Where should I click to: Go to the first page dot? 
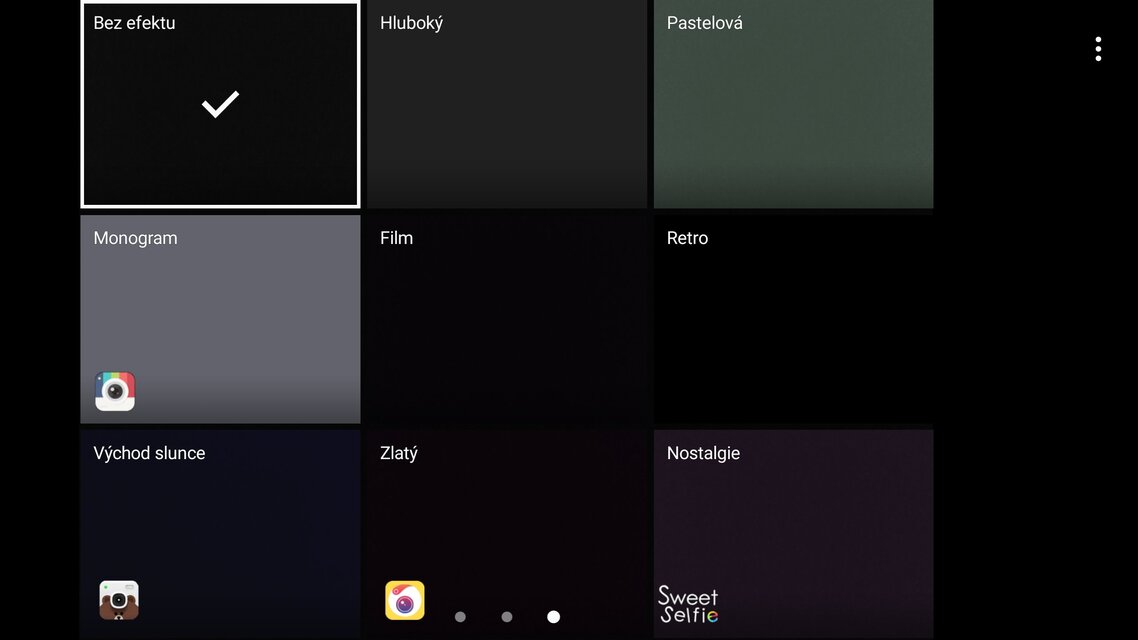click(x=460, y=617)
